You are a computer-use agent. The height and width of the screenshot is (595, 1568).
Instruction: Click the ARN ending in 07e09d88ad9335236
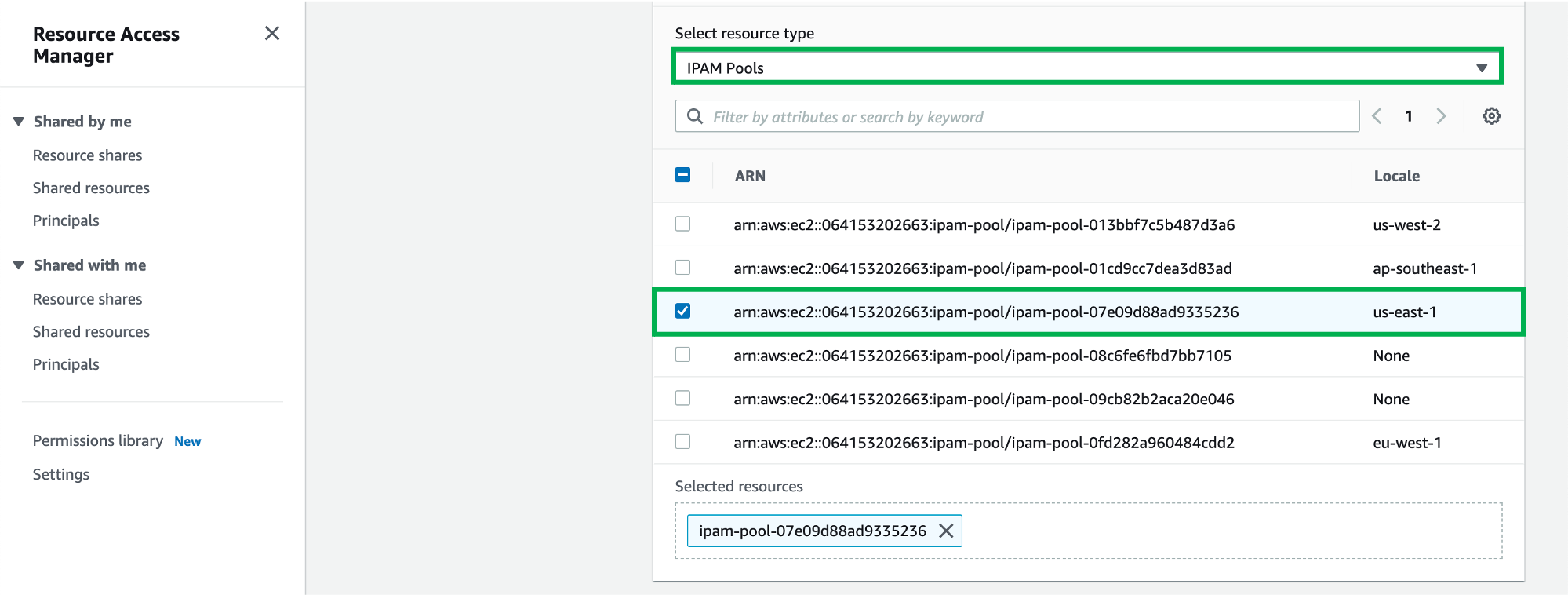(x=986, y=312)
